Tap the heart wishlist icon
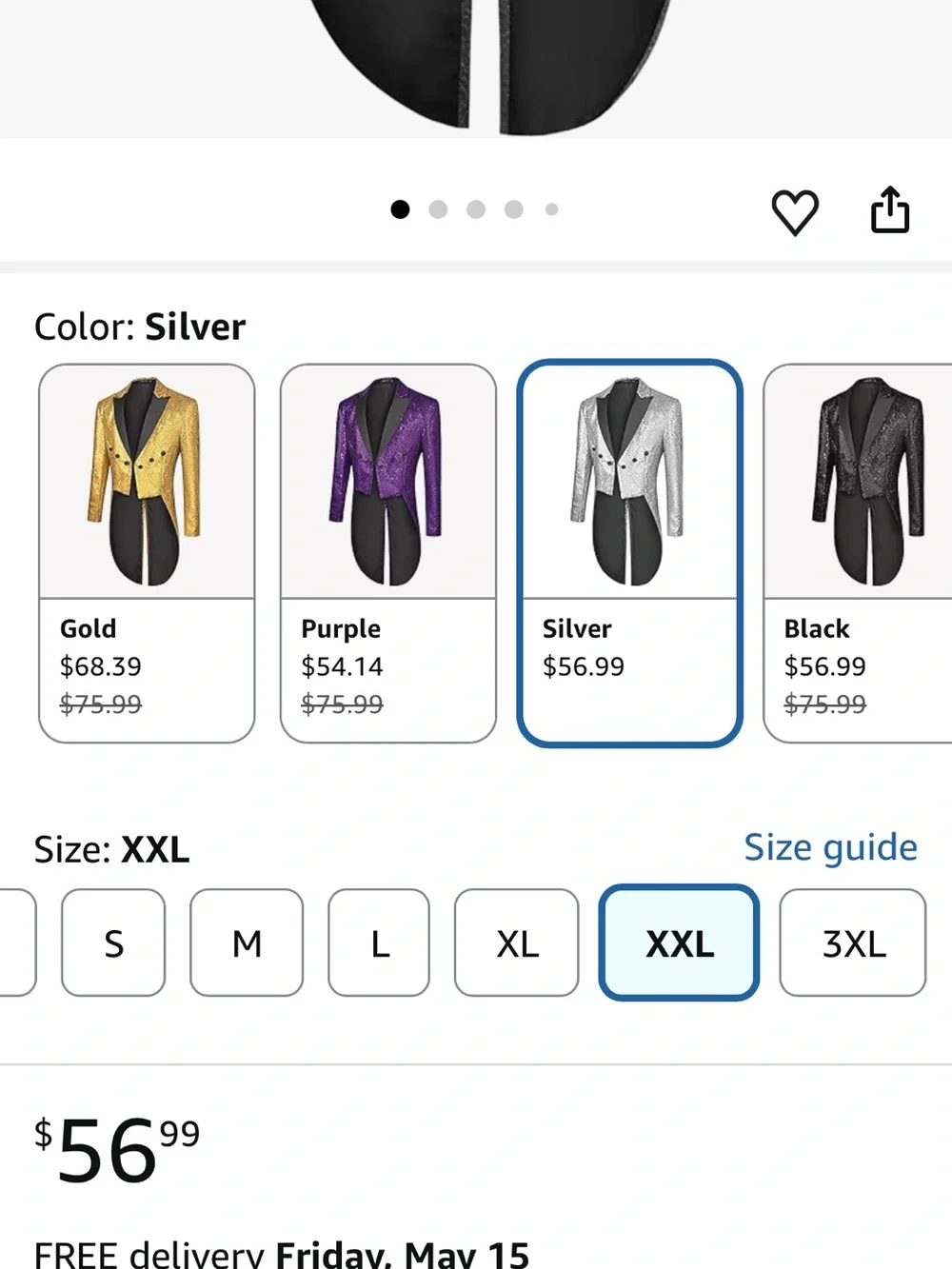This screenshot has height=1269, width=952. click(x=795, y=211)
